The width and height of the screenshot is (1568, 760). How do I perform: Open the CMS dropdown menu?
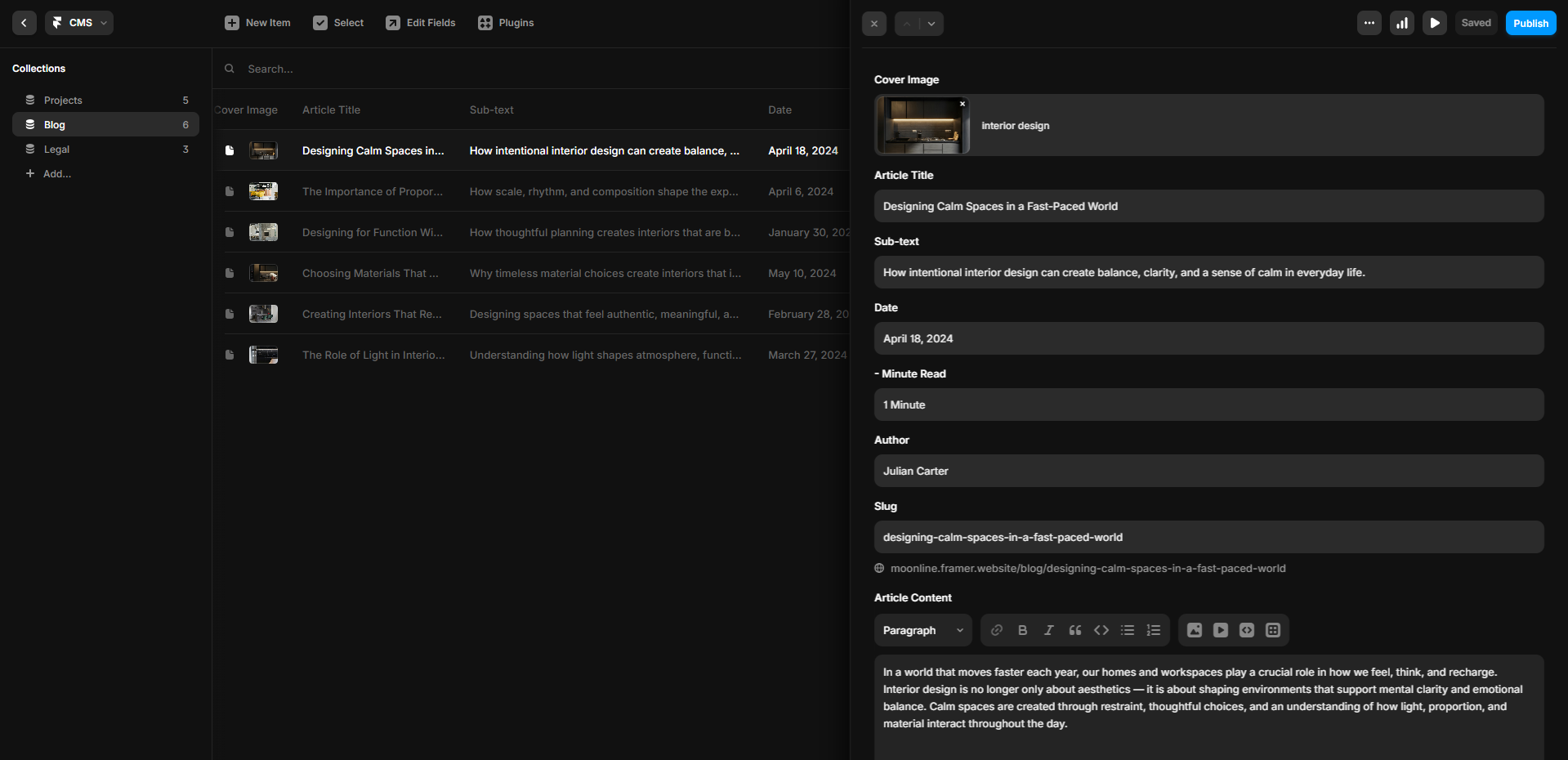pyautogui.click(x=79, y=23)
